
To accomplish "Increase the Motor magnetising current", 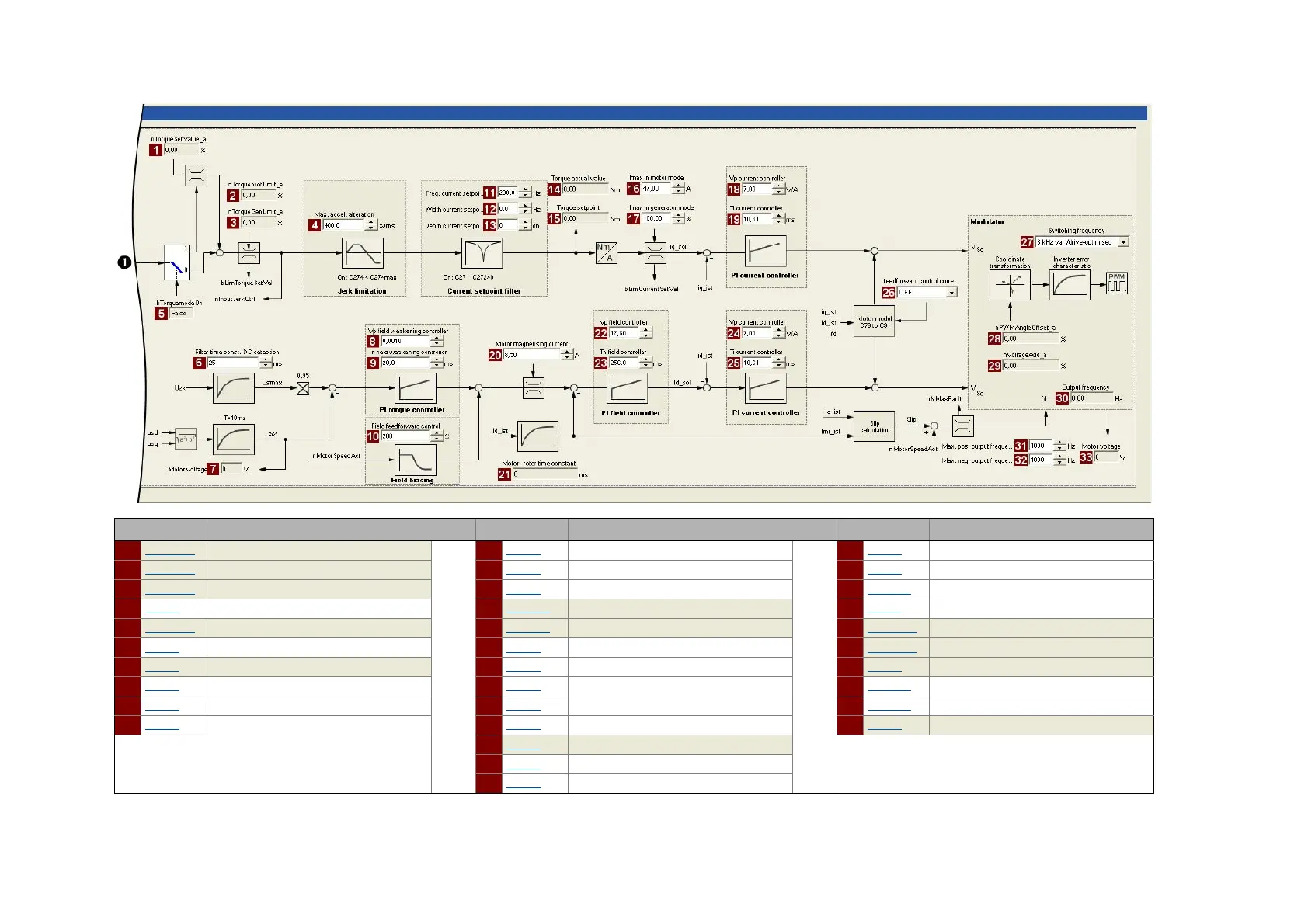I will [x=567, y=352].
